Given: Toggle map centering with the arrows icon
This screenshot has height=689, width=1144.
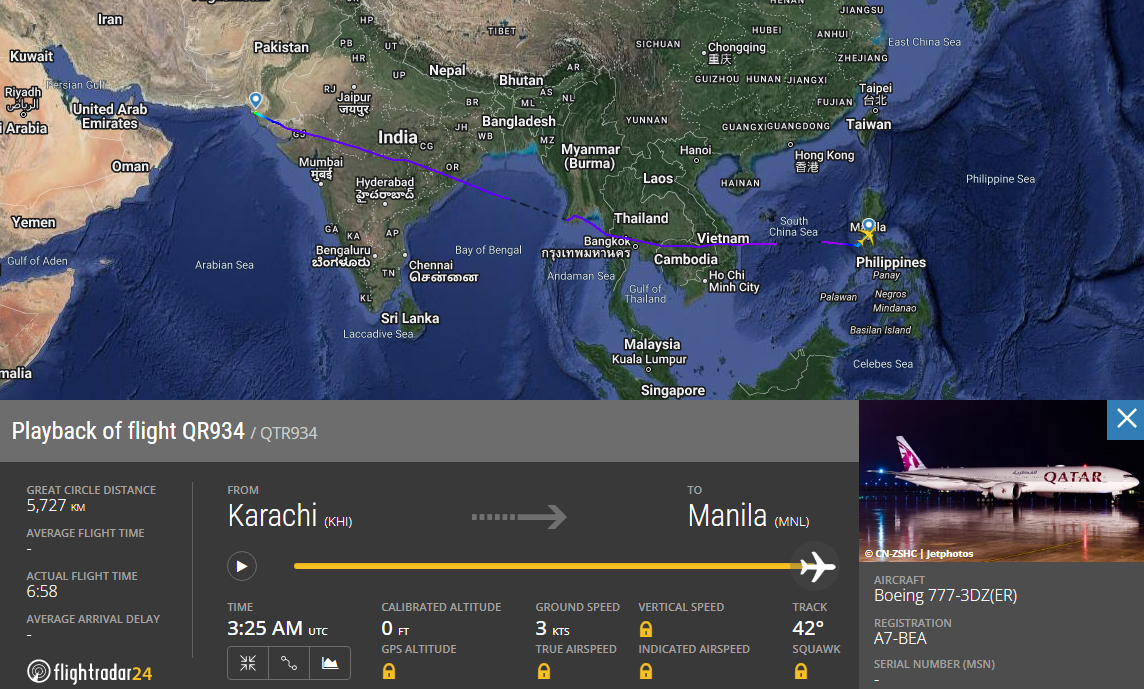Looking at the screenshot, I should pyautogui.click(x=248, y=663).
